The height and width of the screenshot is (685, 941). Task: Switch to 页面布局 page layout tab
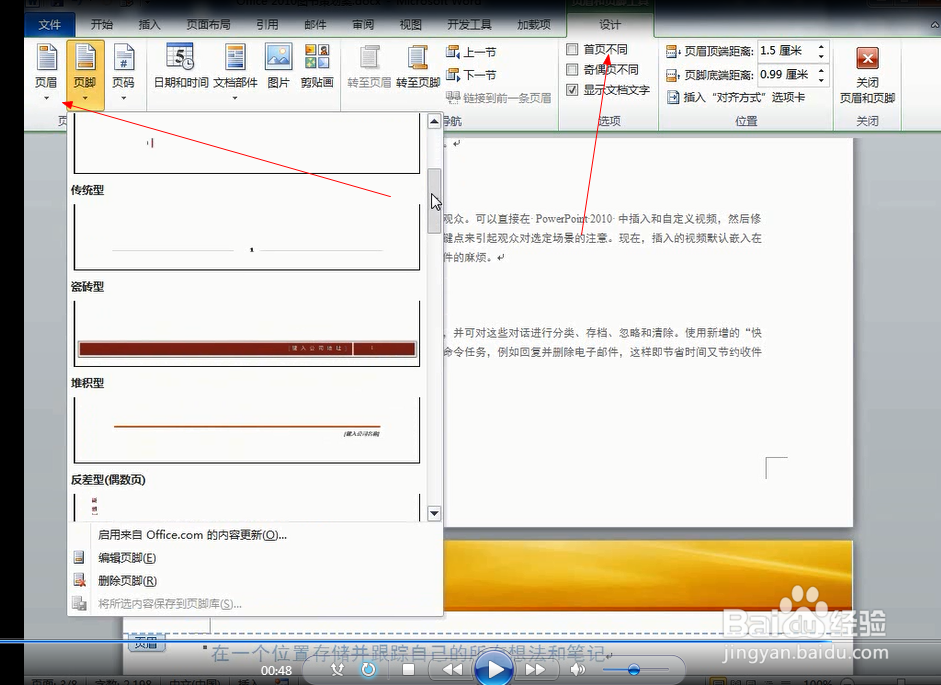click(x=208, y=25)
